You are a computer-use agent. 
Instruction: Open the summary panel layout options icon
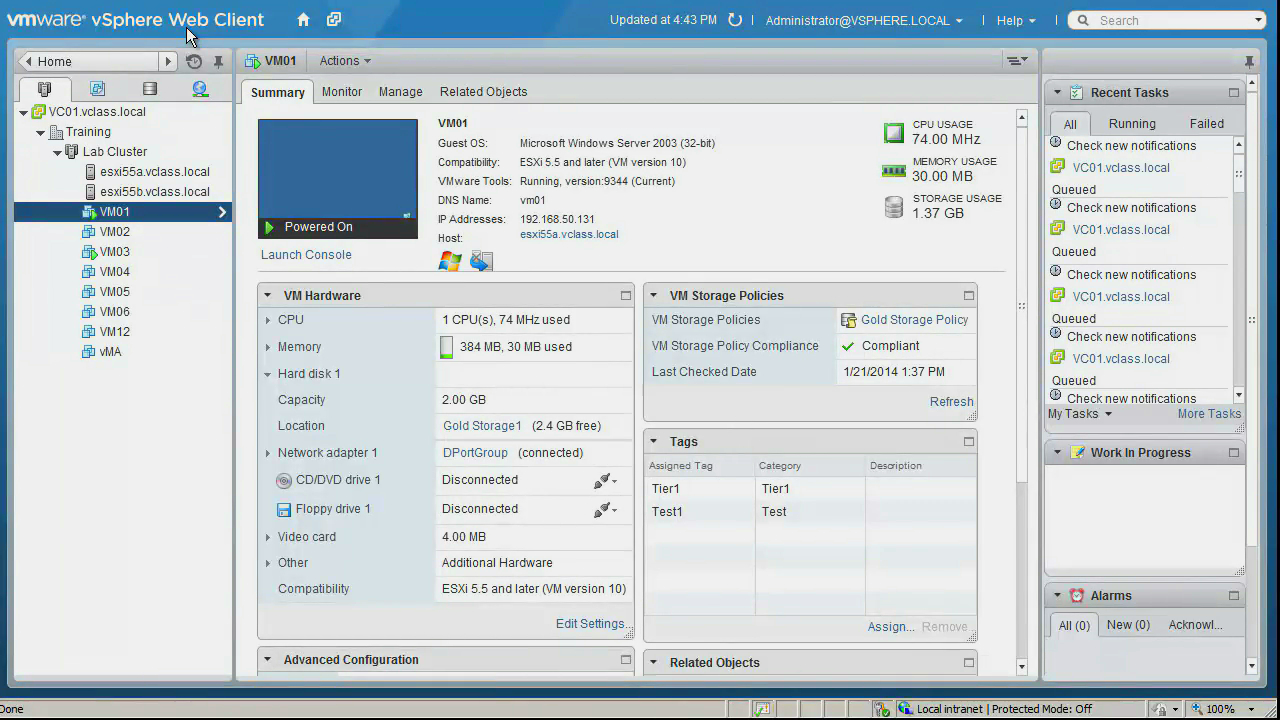(1017, 61)
